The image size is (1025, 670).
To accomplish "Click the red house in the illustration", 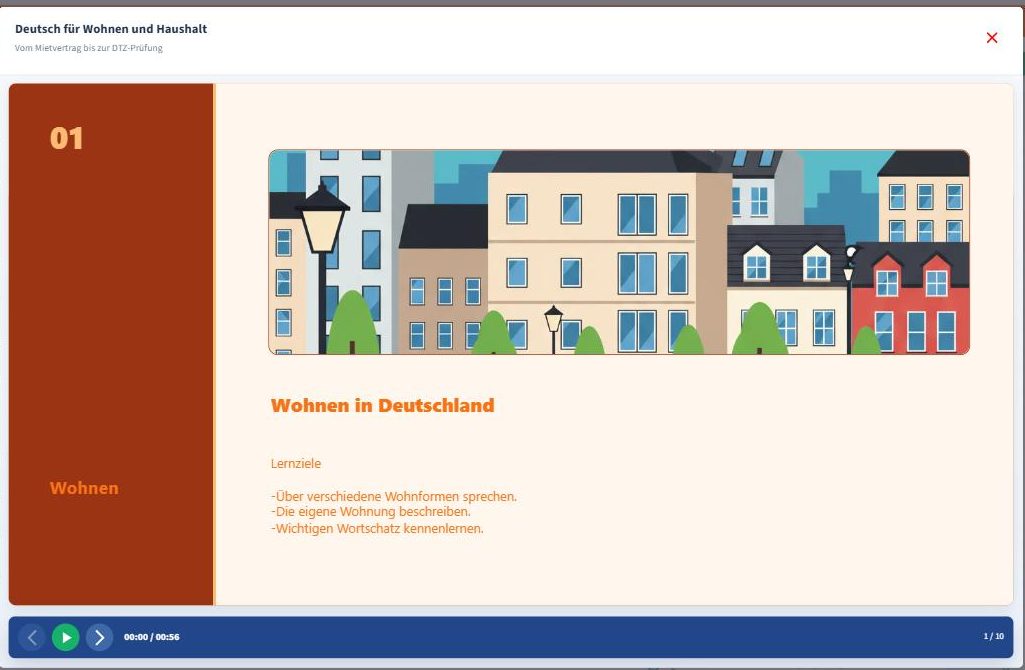I will point(911,298).
